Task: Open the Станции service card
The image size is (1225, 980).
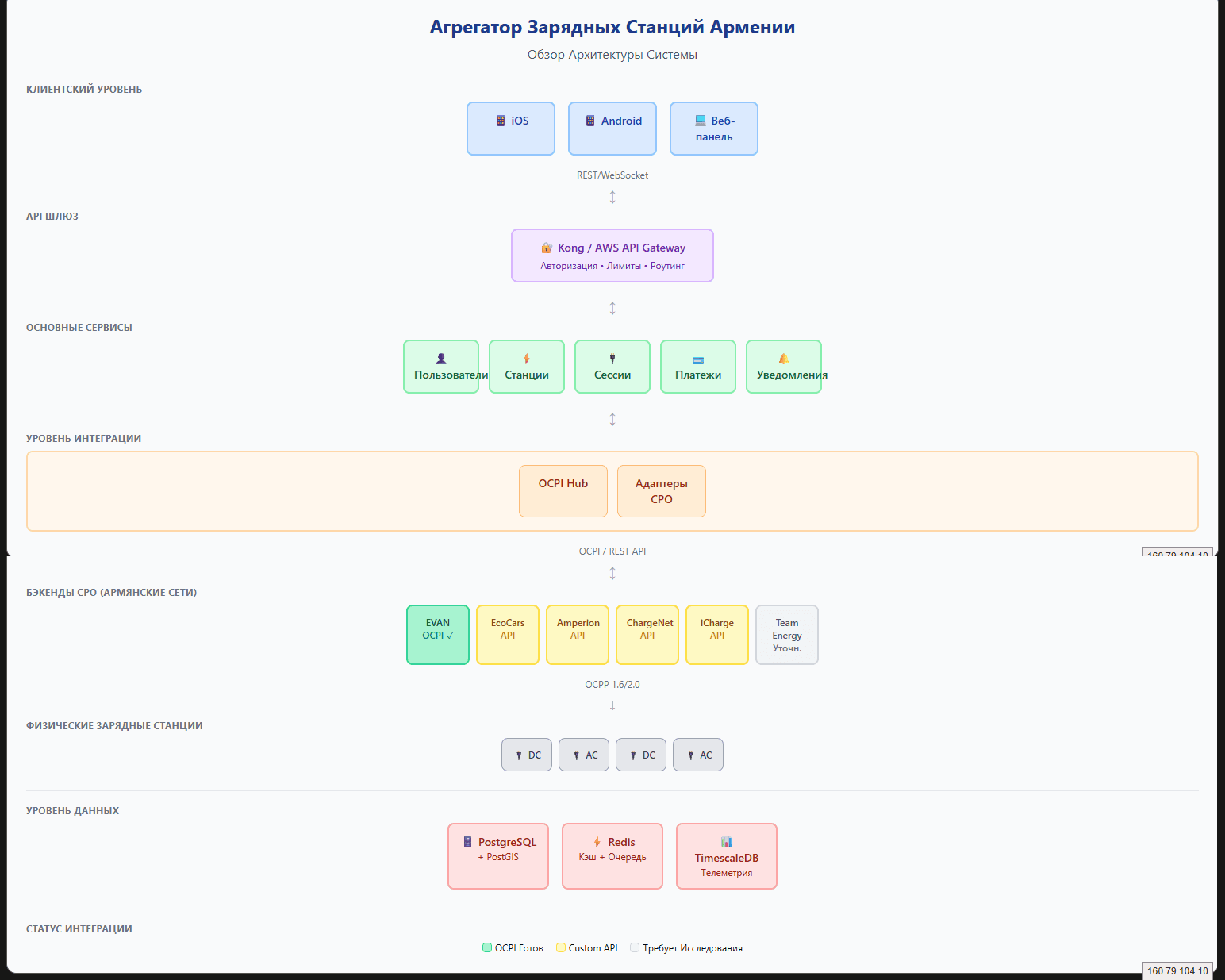Action: [x=527, y=367]
